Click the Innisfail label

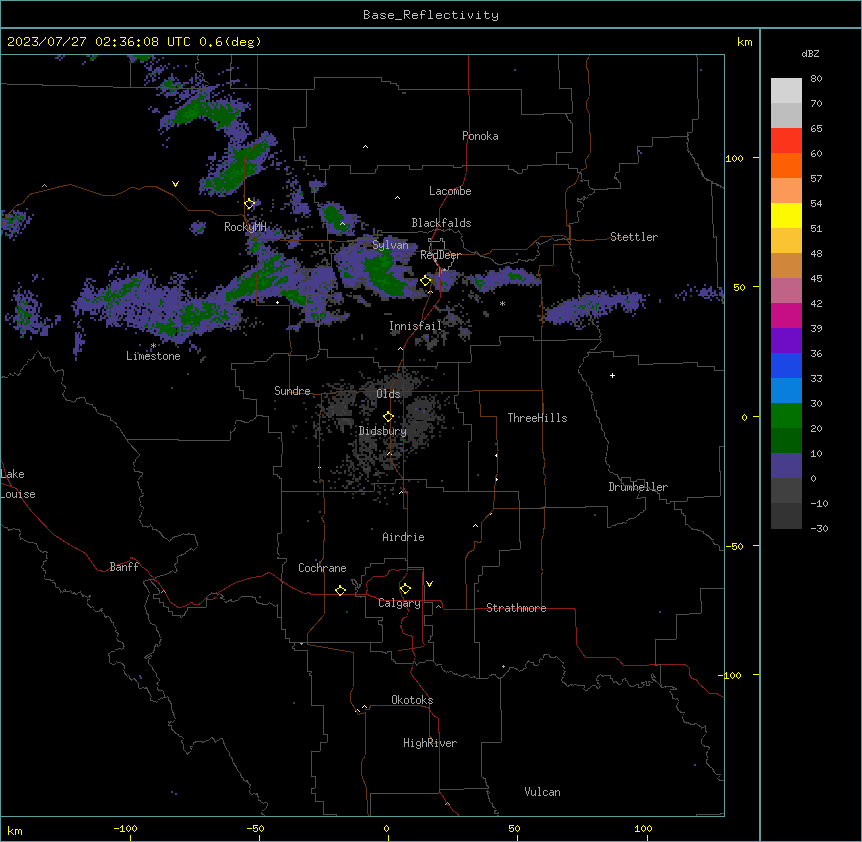[415, 326]
